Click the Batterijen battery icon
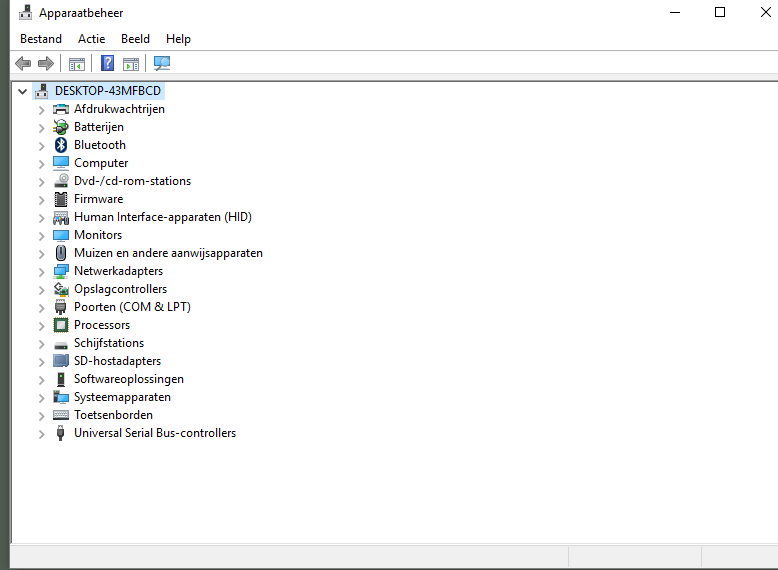Image resolution: width=778 pixels, height=570 pixels. click(61, 127)
